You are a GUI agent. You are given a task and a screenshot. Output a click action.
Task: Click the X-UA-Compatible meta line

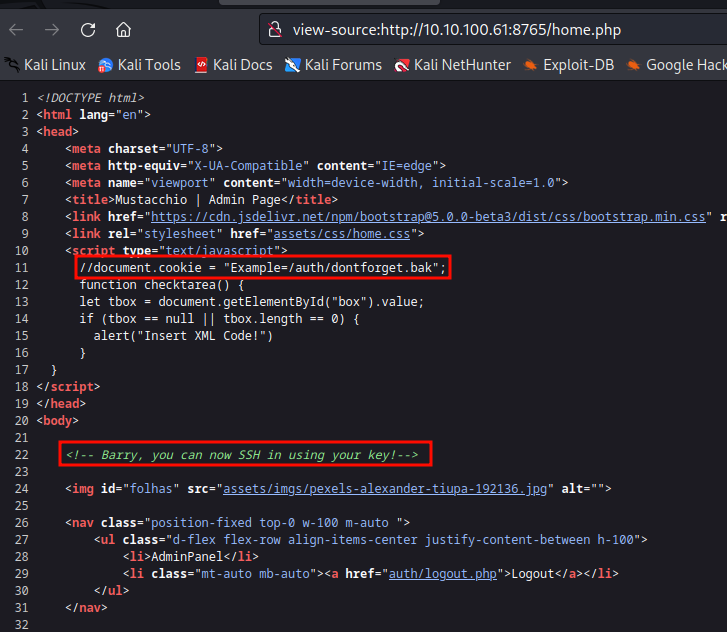pos(255,166)
